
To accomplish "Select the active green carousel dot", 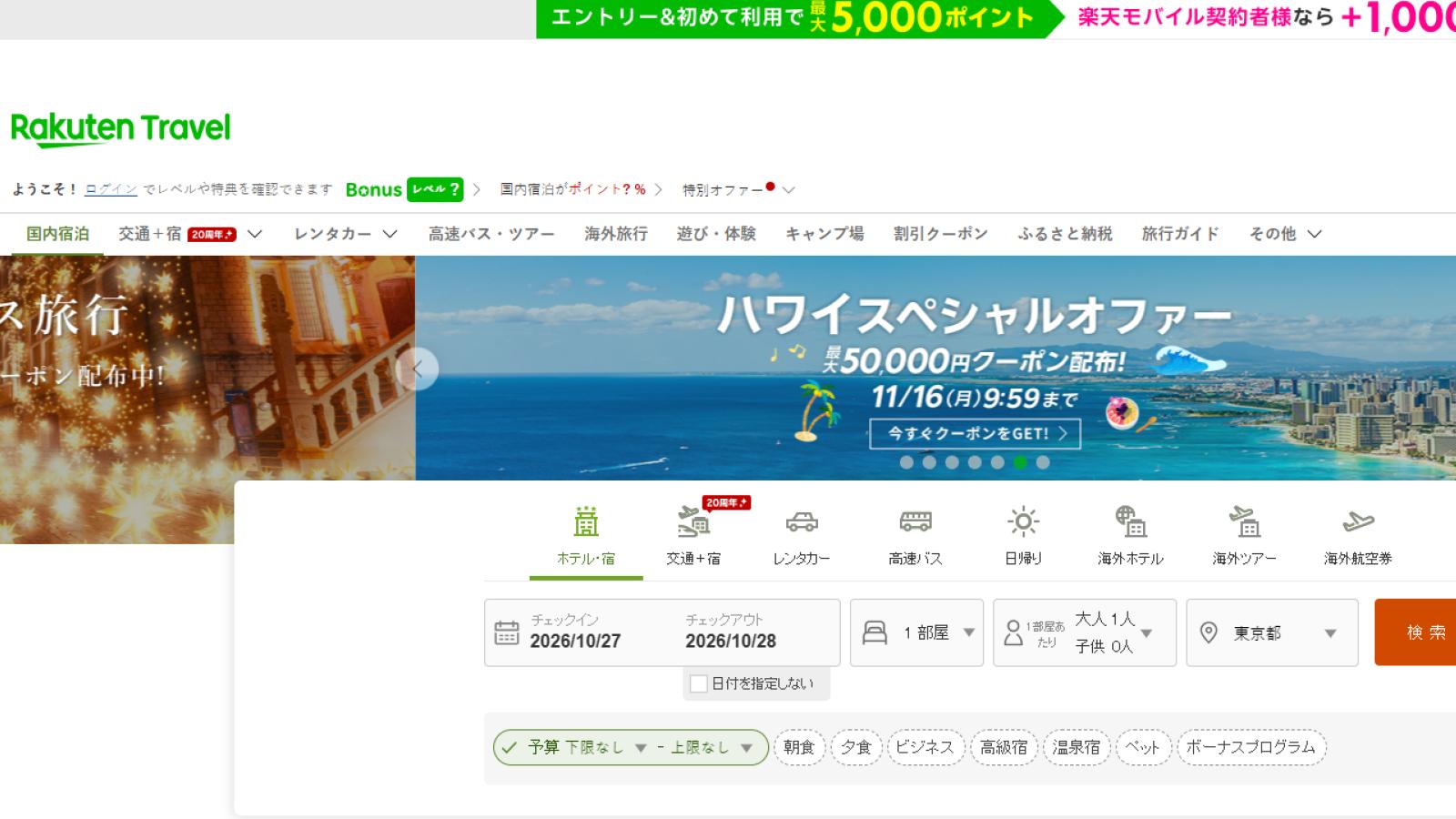I will point(1020,462).
